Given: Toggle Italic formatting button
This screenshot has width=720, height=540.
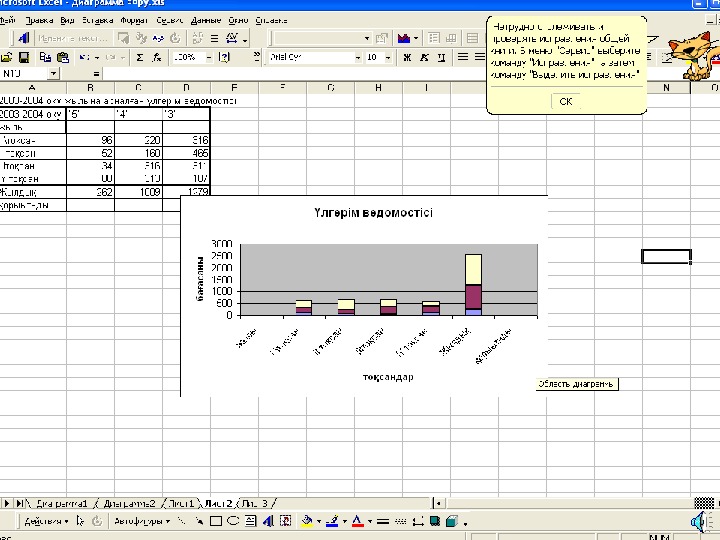Looking at the screenshot, I should (423, 57).
